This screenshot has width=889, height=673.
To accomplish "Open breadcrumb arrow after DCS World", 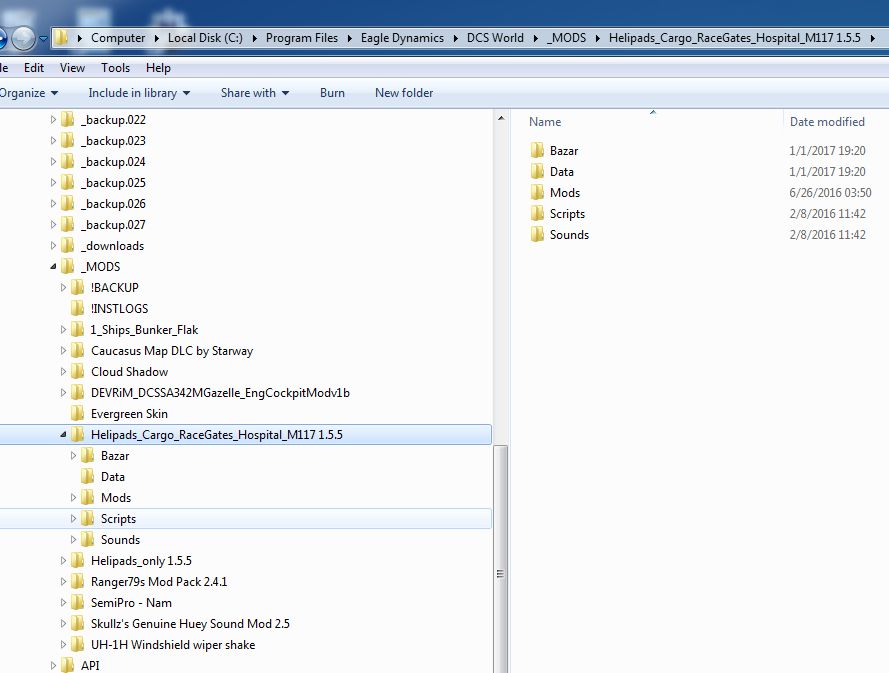I will pyautogui.click(x=535, y=38).
